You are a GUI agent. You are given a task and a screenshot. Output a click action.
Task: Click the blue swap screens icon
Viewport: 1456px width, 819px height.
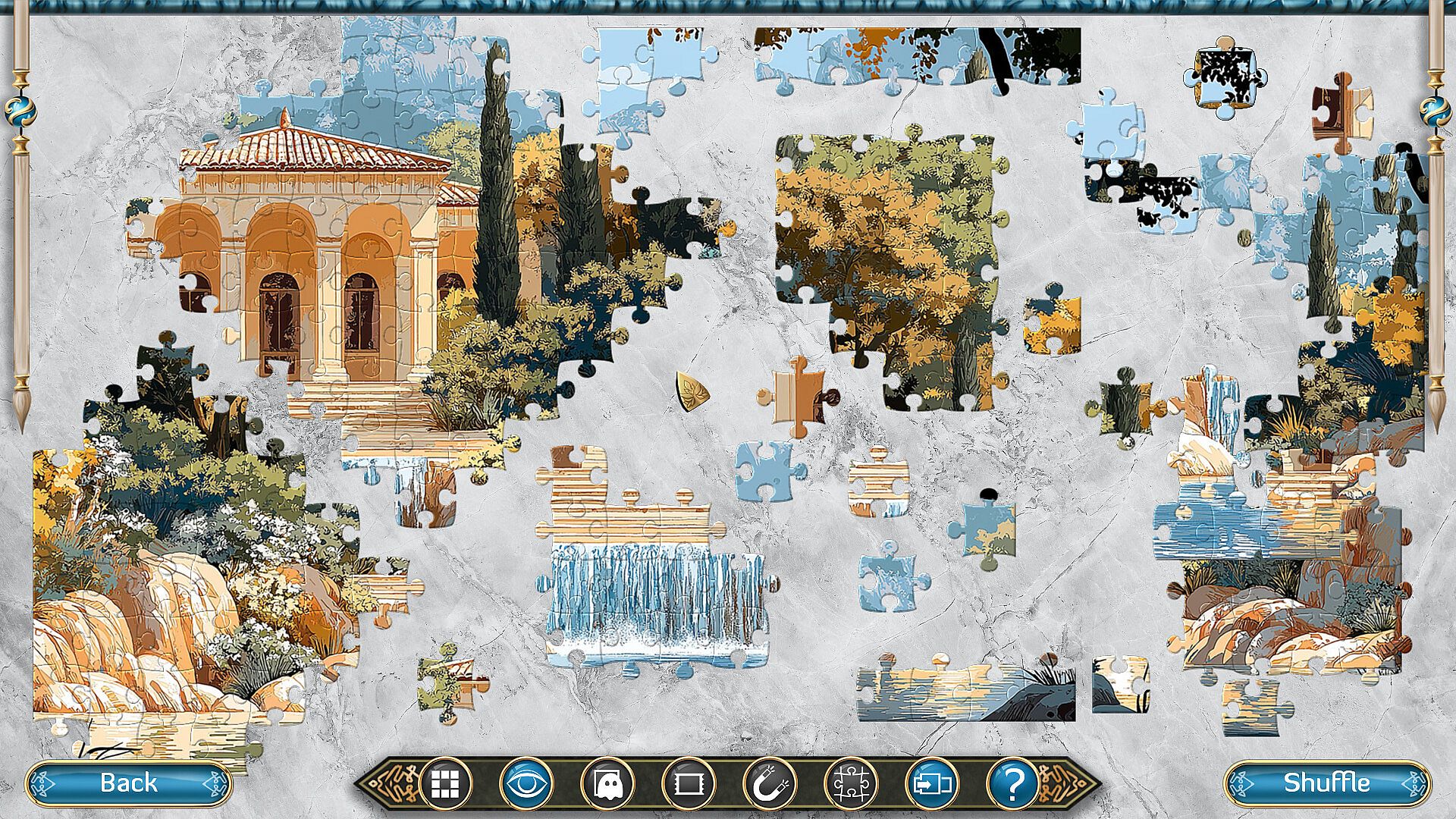pyautogui.click(x=932, y=783)
